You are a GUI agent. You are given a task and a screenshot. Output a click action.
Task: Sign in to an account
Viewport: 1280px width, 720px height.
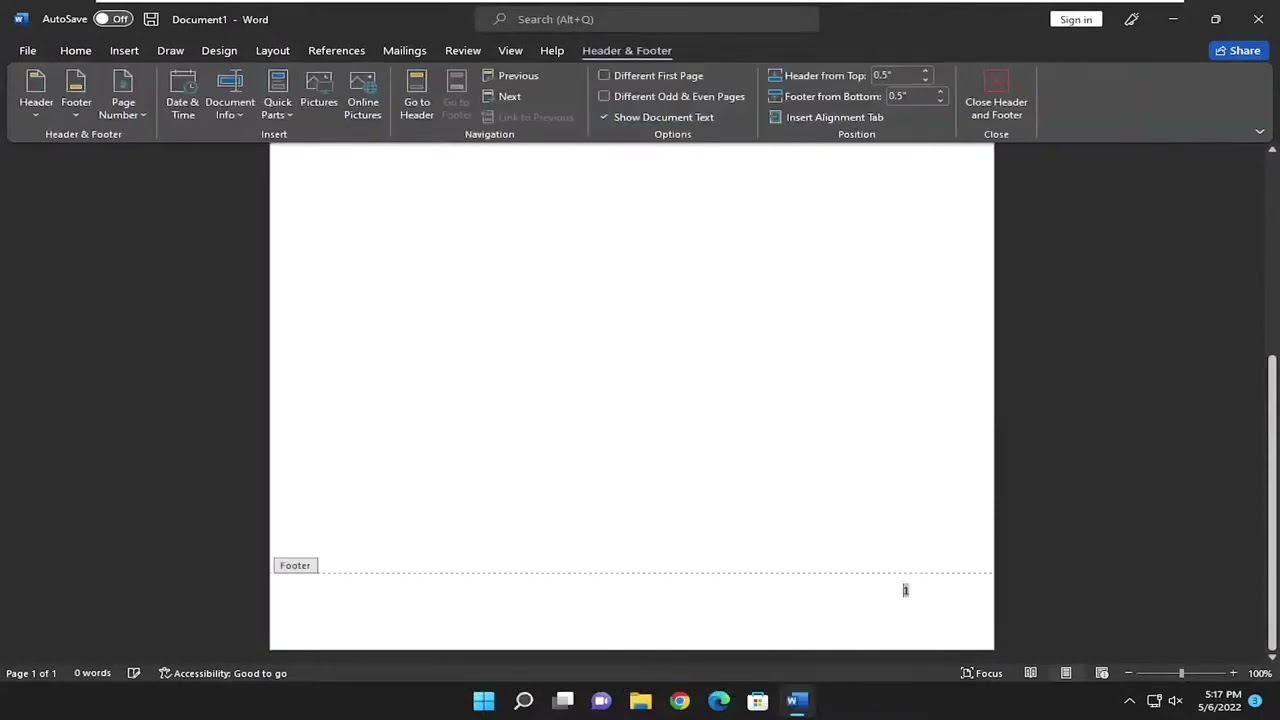pos(1076,19)
